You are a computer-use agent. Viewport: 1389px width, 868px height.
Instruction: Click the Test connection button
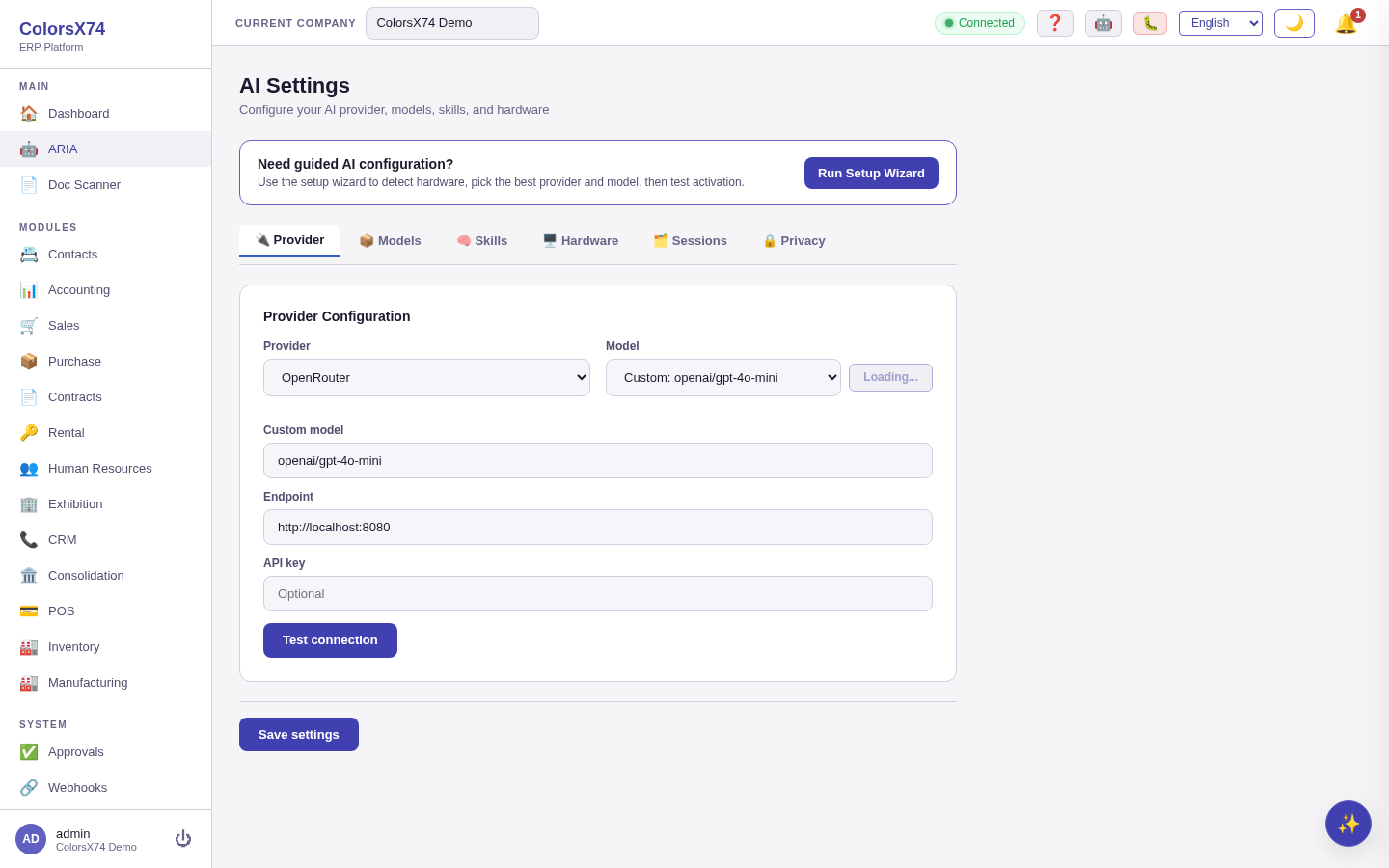[330, 640]
